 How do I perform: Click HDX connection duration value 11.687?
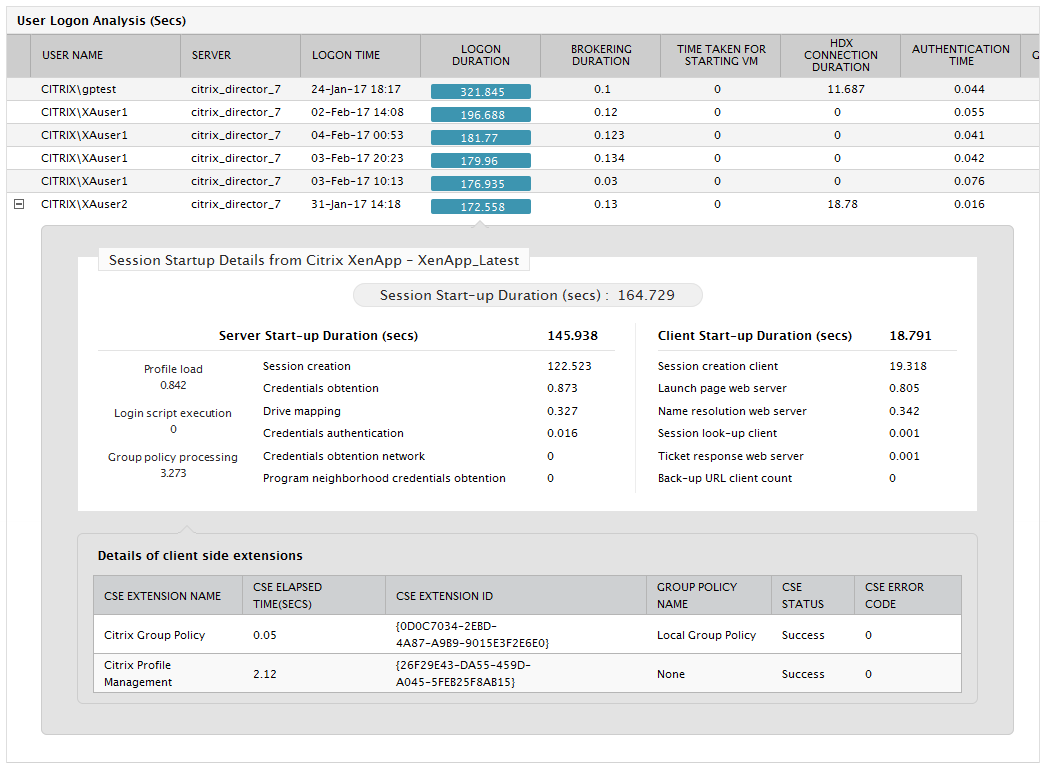tap(845, 90)
